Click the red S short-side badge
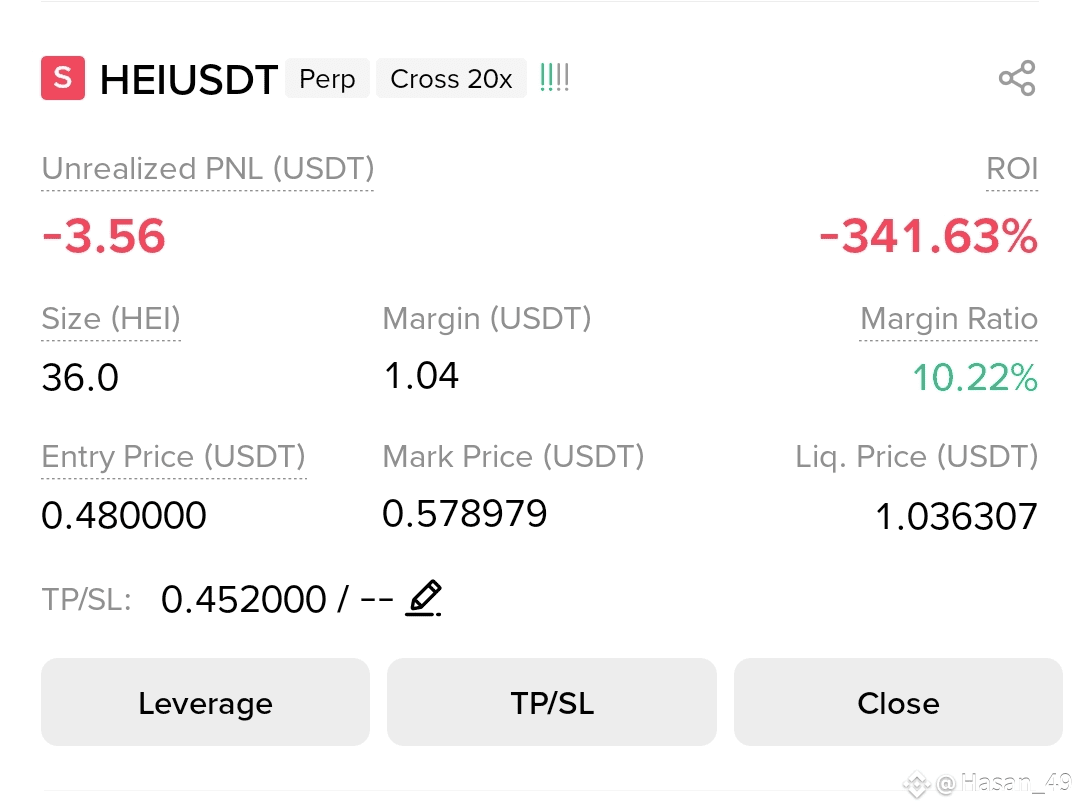1080x810 pixels. [63, 78]
